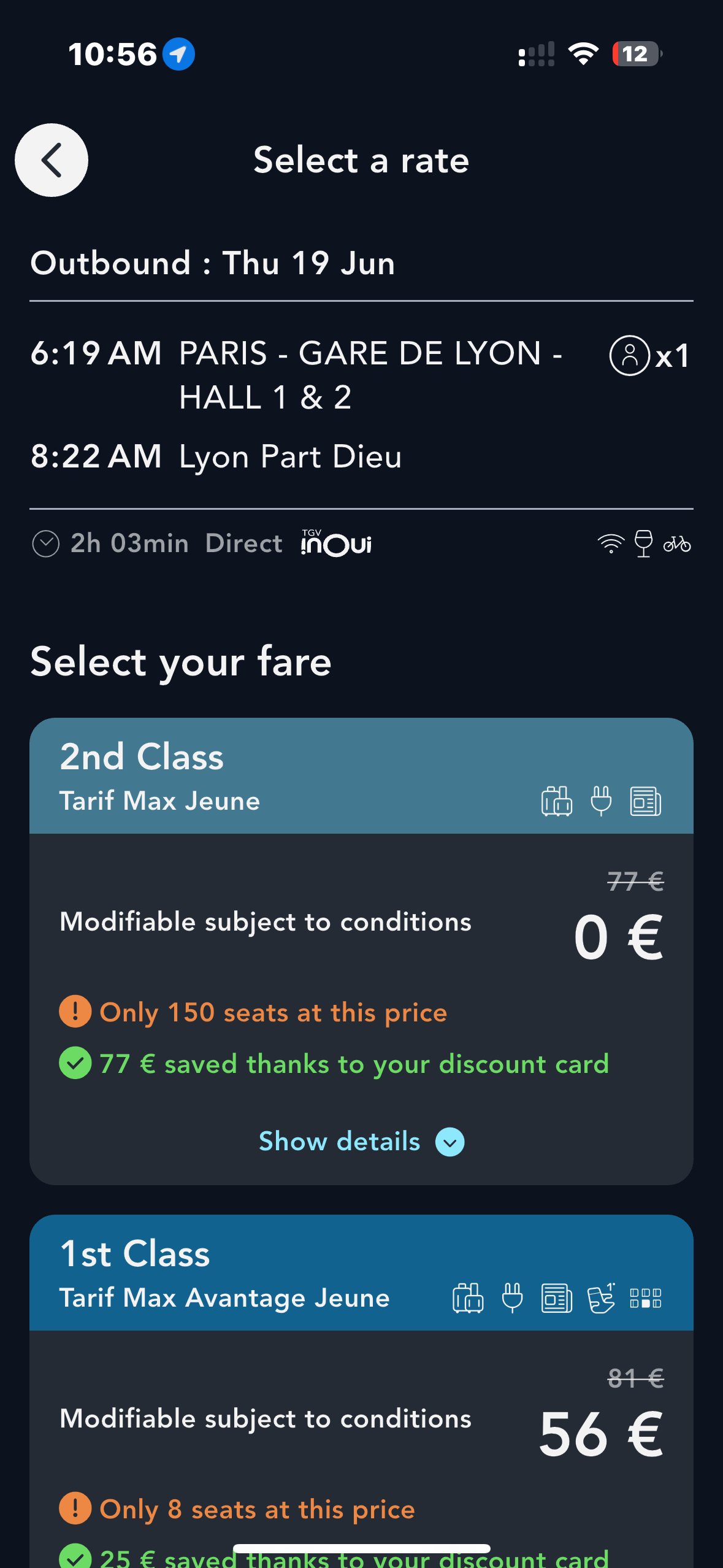This screenshot has width=723, height=1568.
Task: Expand details for the 2nd Class fare
Action: 340,1141
